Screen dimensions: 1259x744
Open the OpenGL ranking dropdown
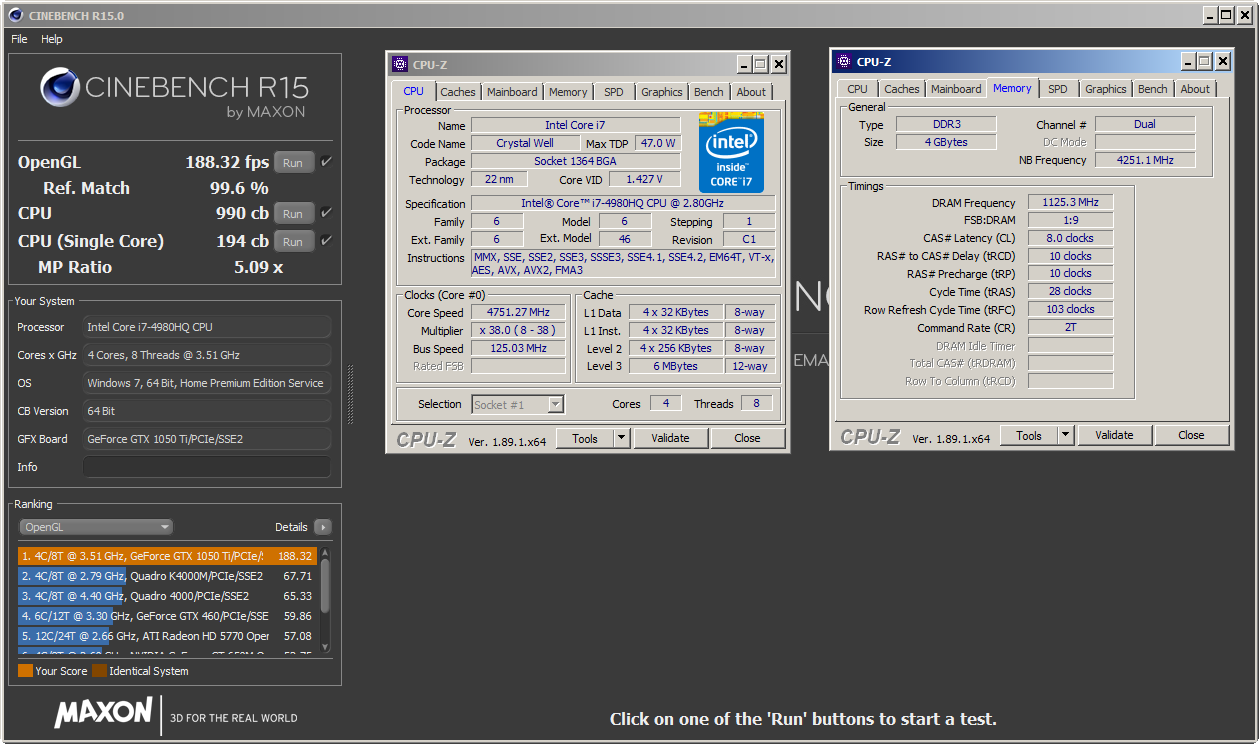96,527
